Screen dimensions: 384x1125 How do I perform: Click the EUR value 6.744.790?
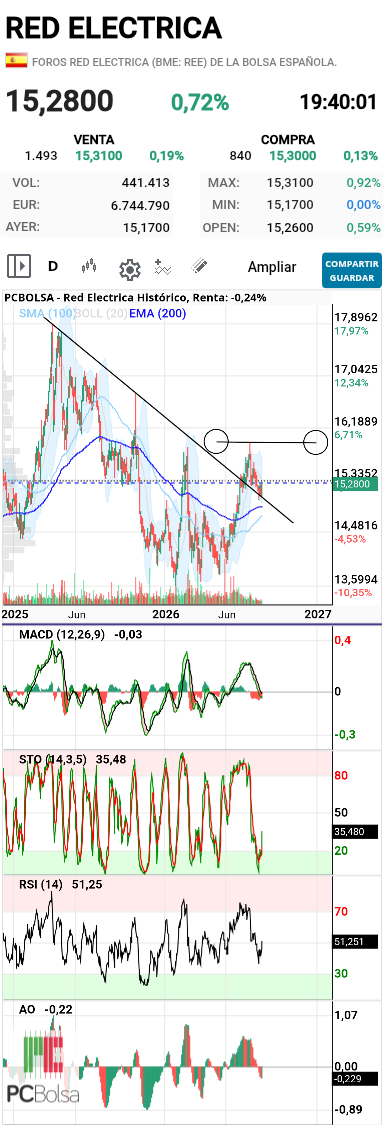click(141, 205)
